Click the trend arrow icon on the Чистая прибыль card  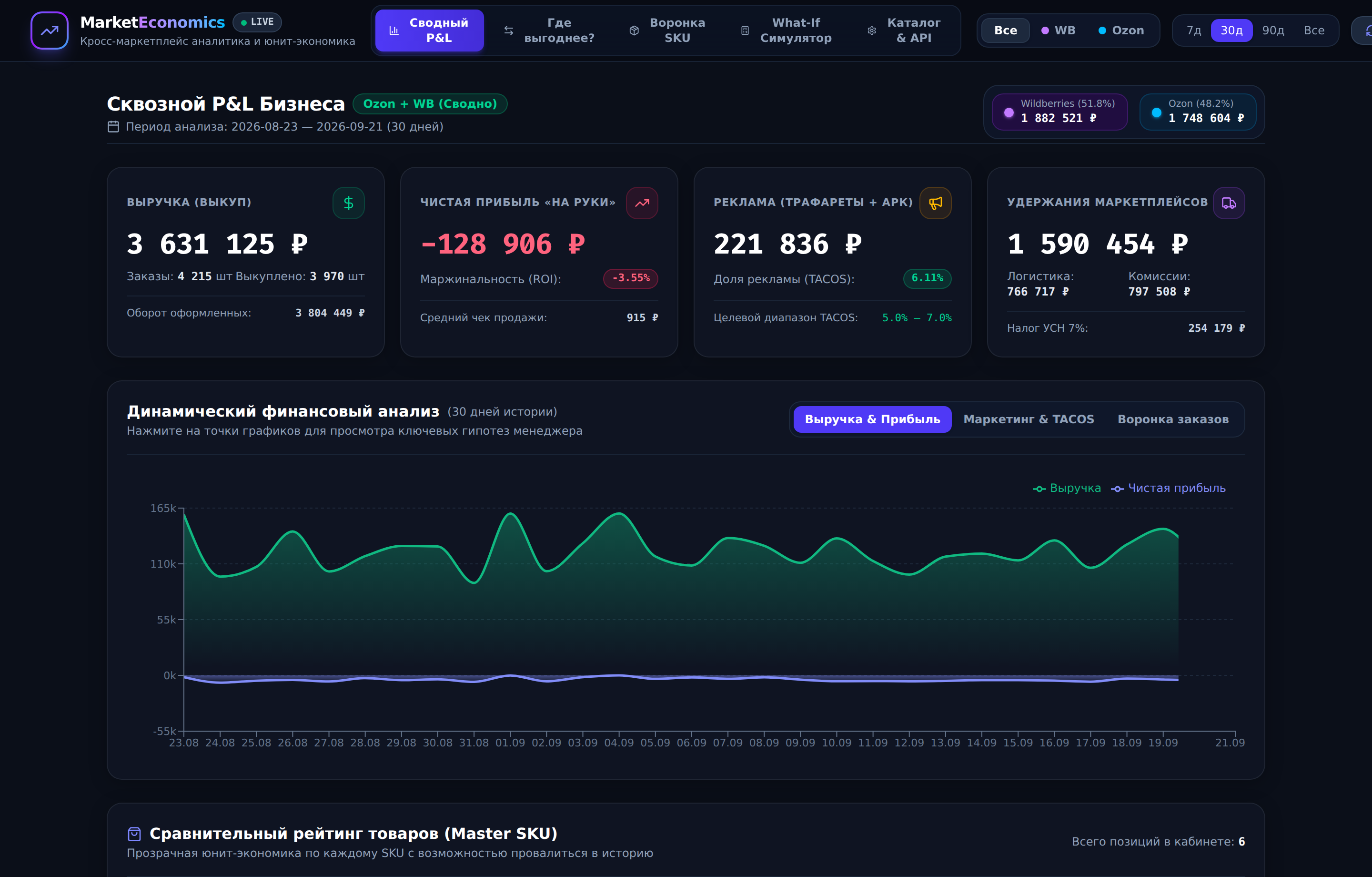coord(642,203)
